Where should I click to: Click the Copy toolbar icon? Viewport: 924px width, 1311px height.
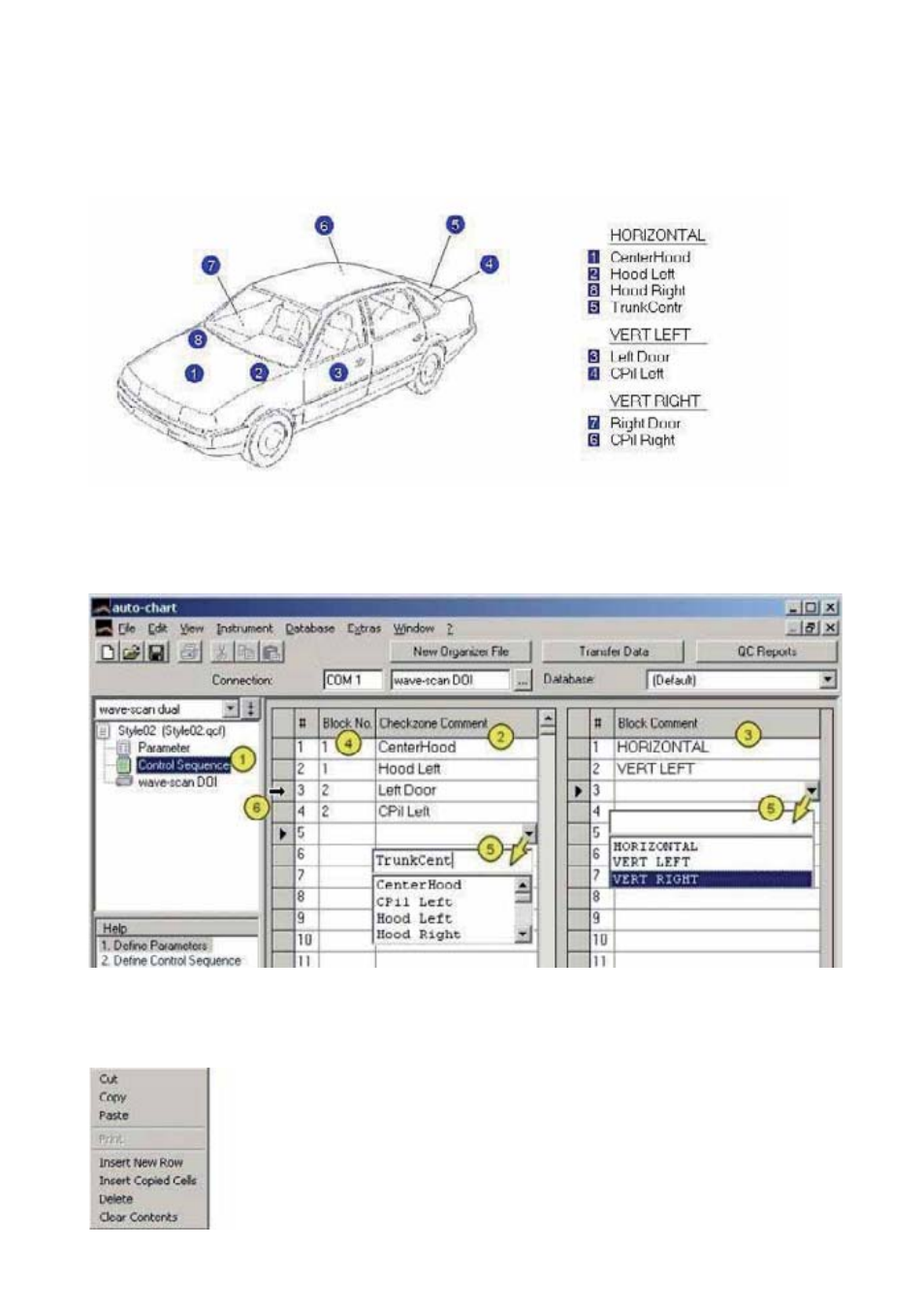pyautogui.click(x=246, y=653)
